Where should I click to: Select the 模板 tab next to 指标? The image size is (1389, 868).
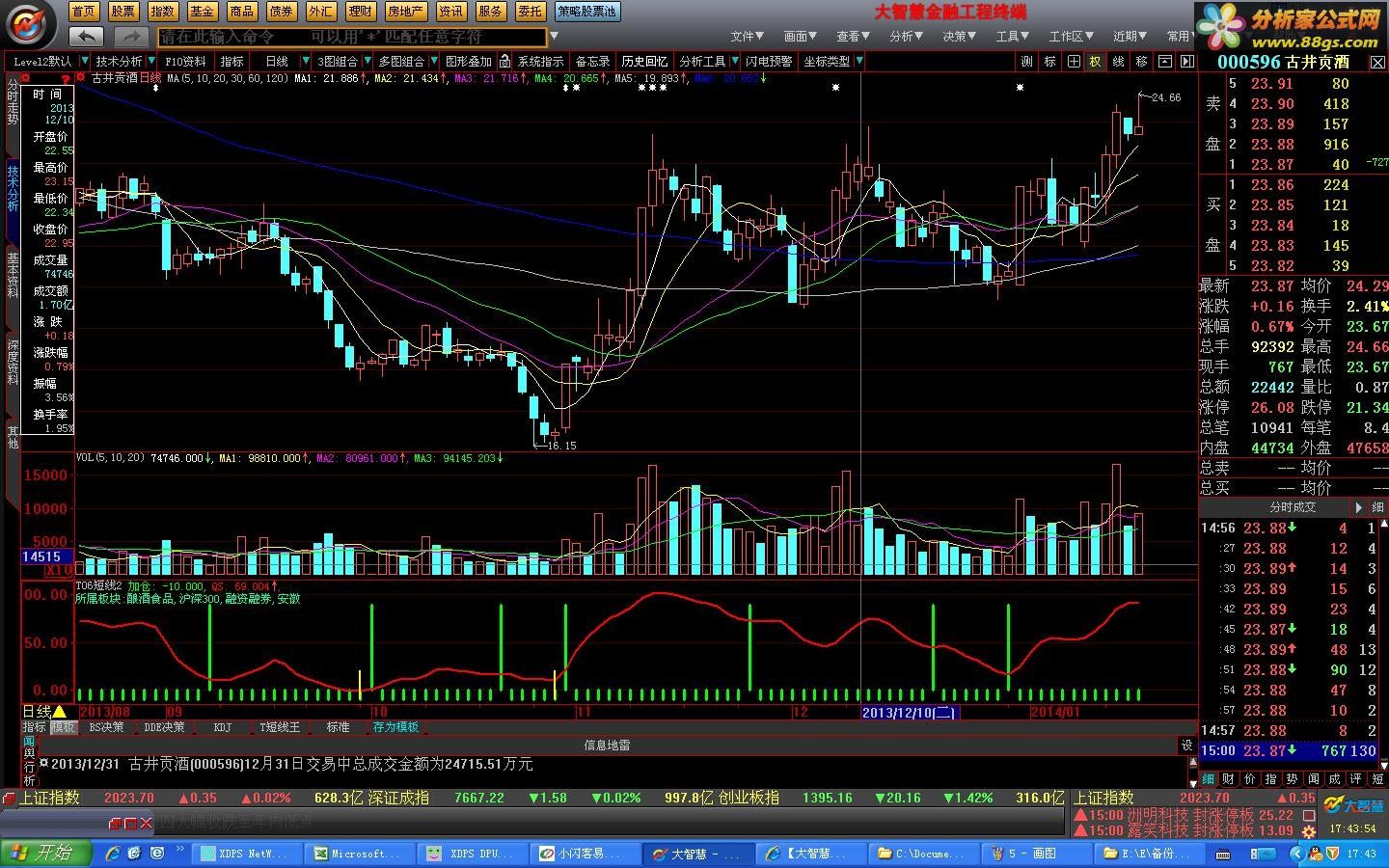tap(63, 727)
